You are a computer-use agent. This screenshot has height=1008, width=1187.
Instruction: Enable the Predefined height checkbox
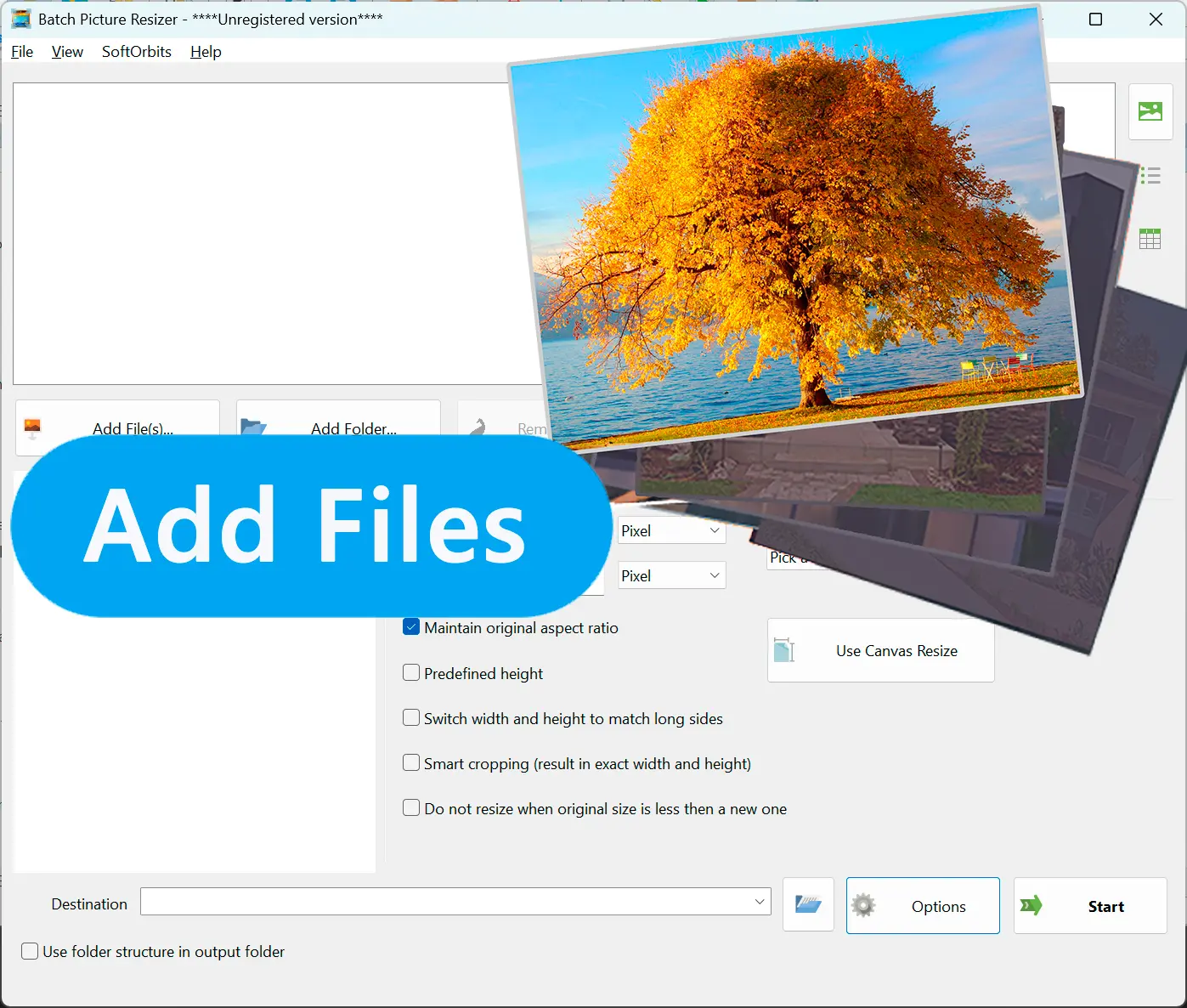[x=411, y=673]
